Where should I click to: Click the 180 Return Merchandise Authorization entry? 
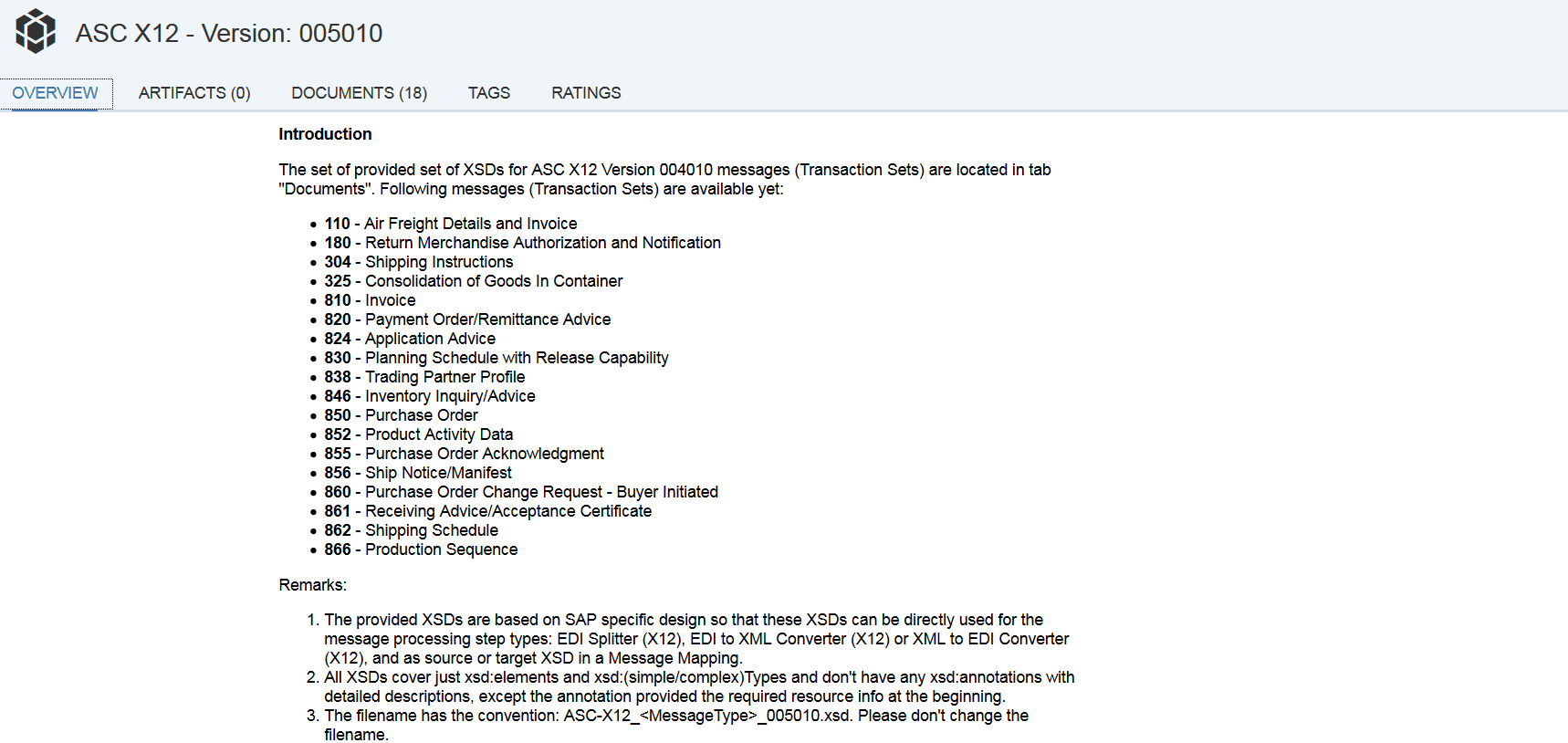(522, 243)
